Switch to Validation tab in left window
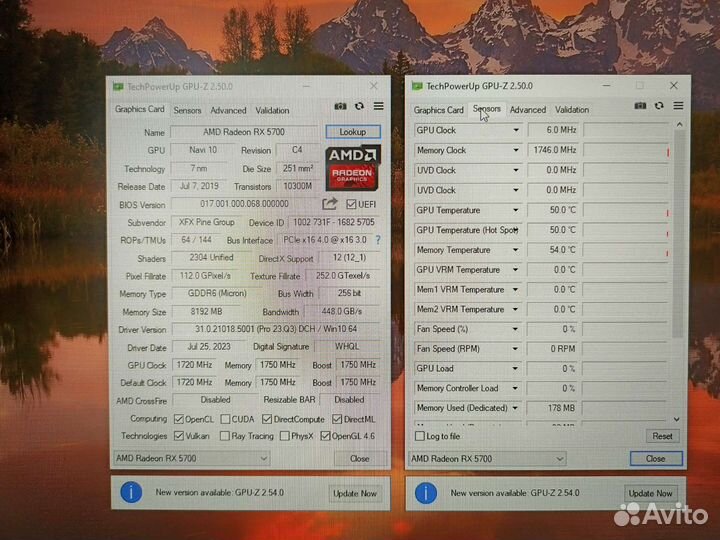This screenshot has height=540, width=720. (x=272, y=111)
